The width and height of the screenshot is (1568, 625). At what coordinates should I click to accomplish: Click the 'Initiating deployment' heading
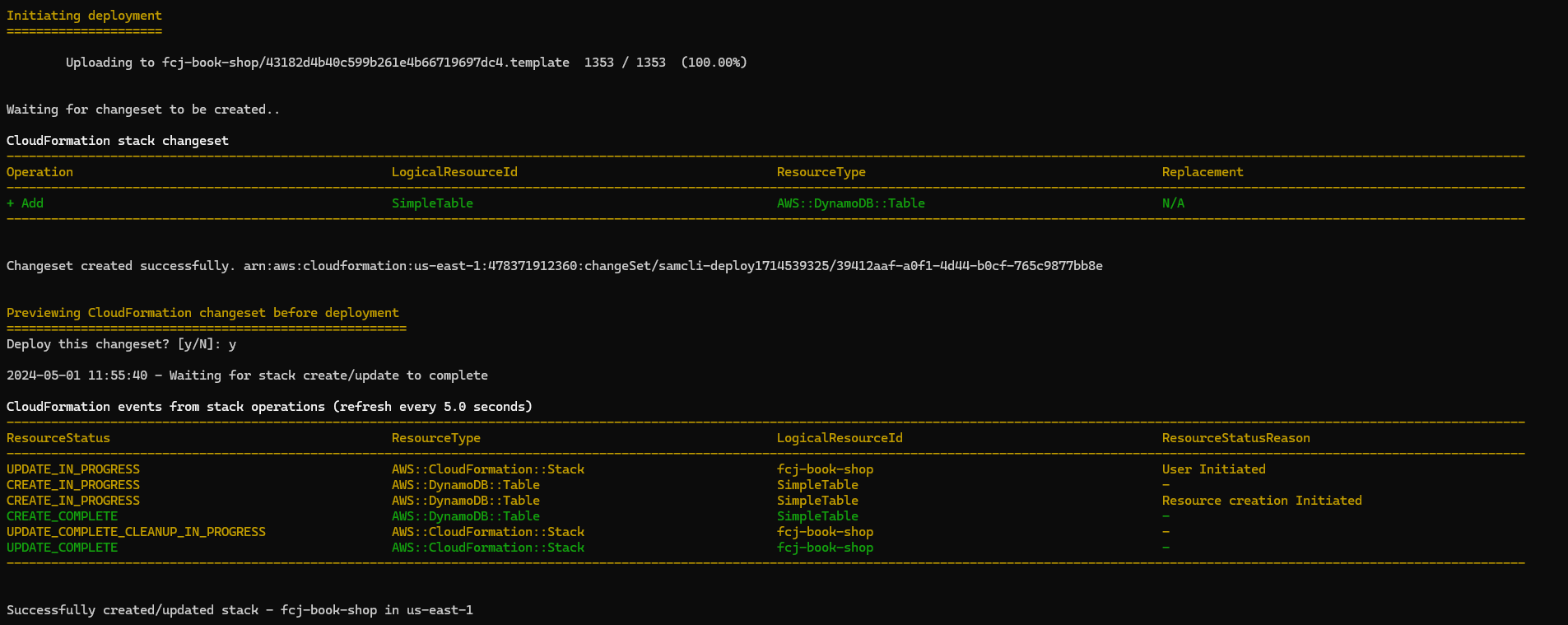[x=84, y=16]
